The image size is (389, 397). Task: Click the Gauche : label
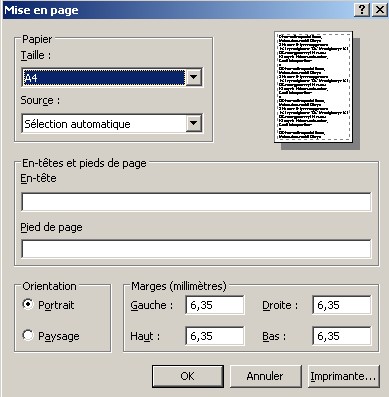(152, 305)
